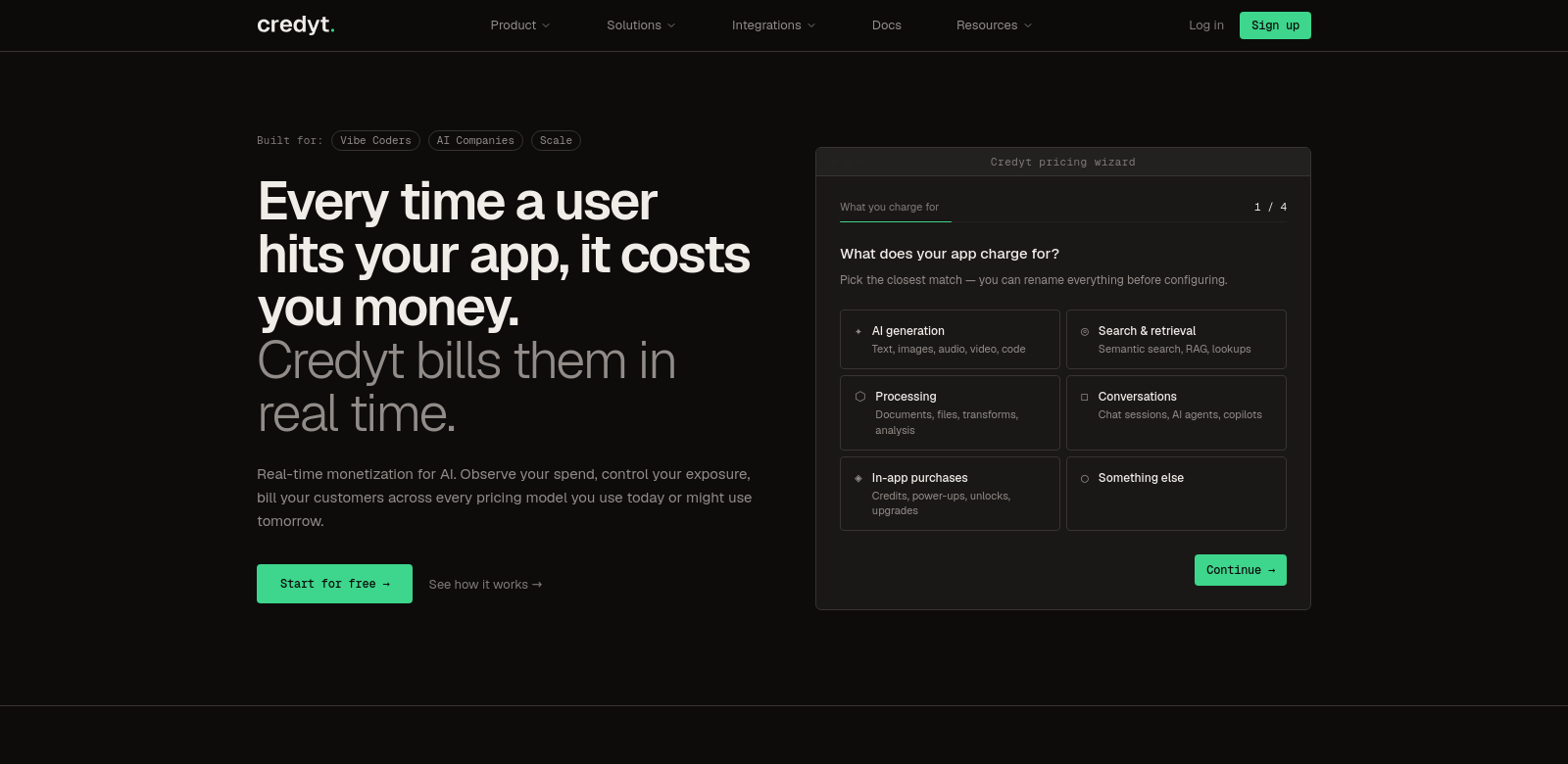Screen dimensions: 1568x764
Task: Click the Credyt bills them in real time text
Action: (466, 387)
